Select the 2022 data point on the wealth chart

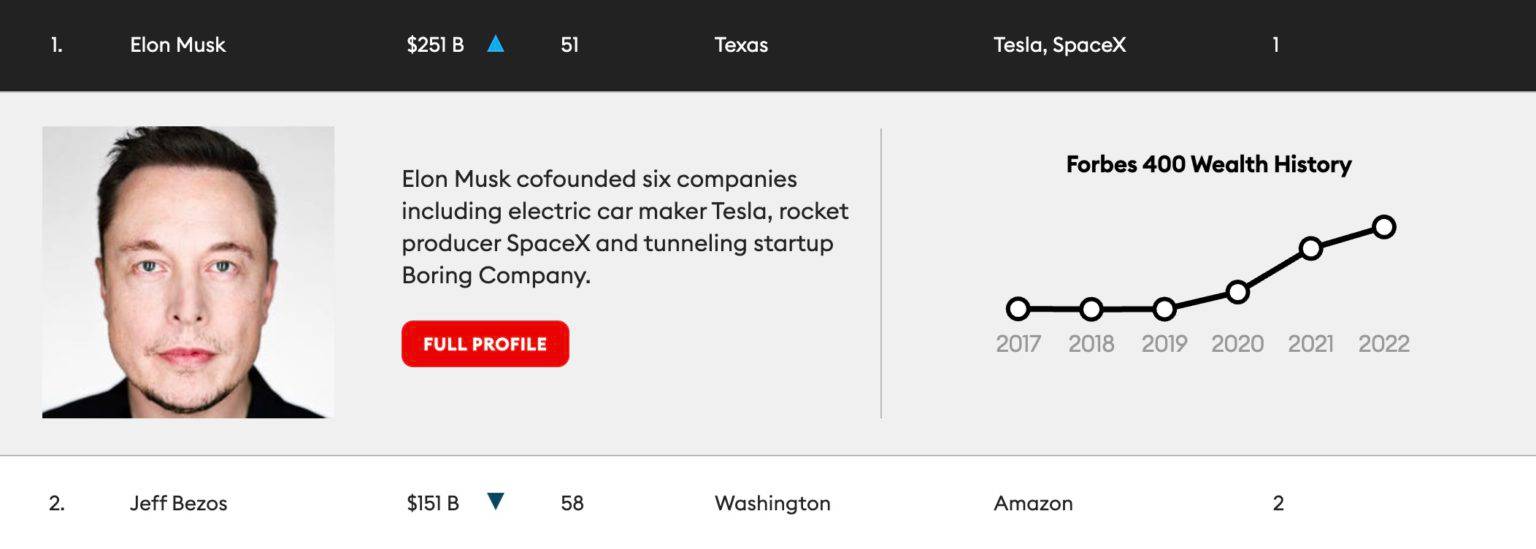pos(1384,227)
